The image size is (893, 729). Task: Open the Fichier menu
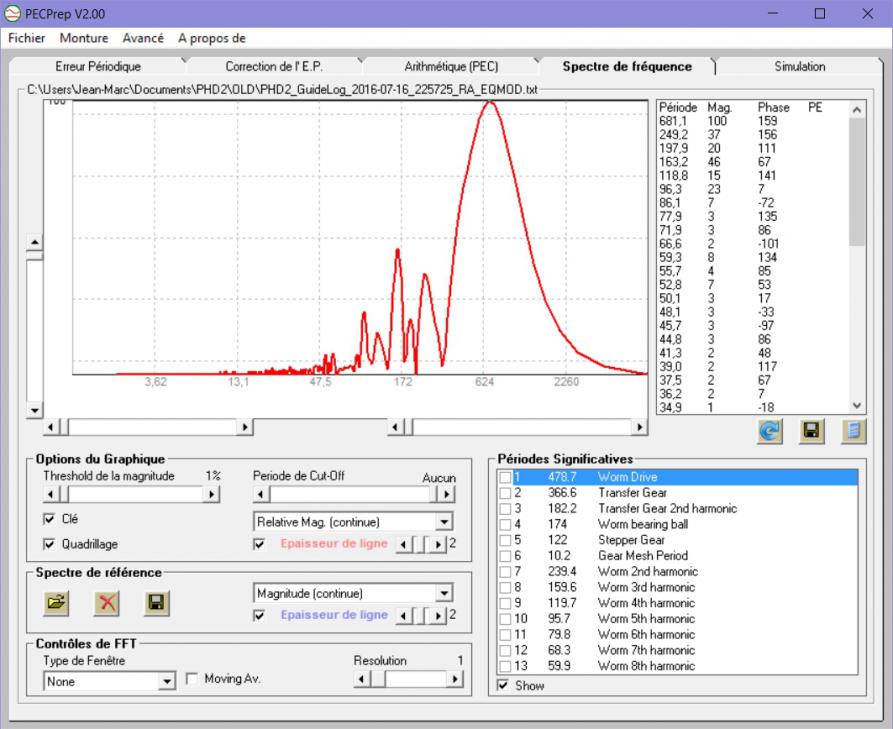[x=26, y=38]
